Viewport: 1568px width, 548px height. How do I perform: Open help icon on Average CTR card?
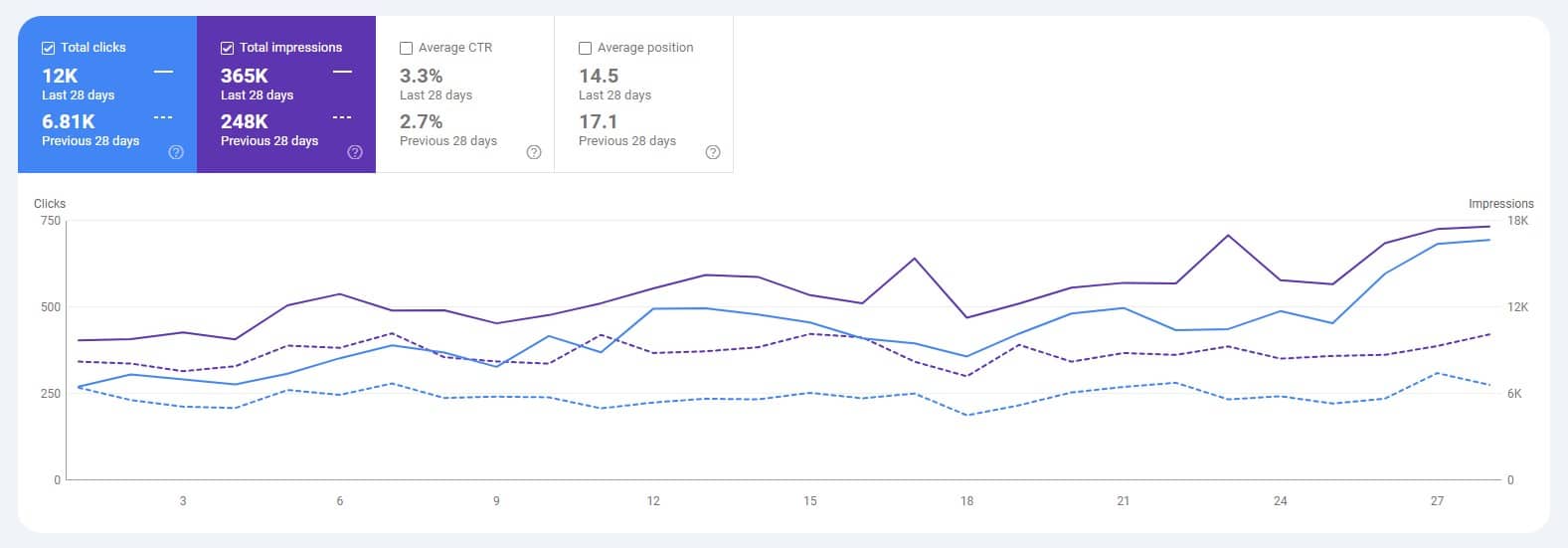tap(534, 152)
